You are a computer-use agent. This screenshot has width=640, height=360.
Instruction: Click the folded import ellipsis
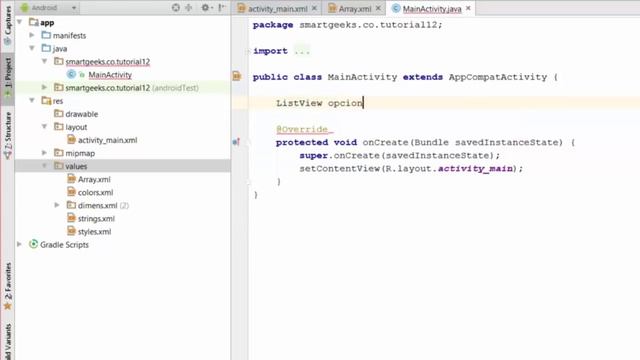302,51
